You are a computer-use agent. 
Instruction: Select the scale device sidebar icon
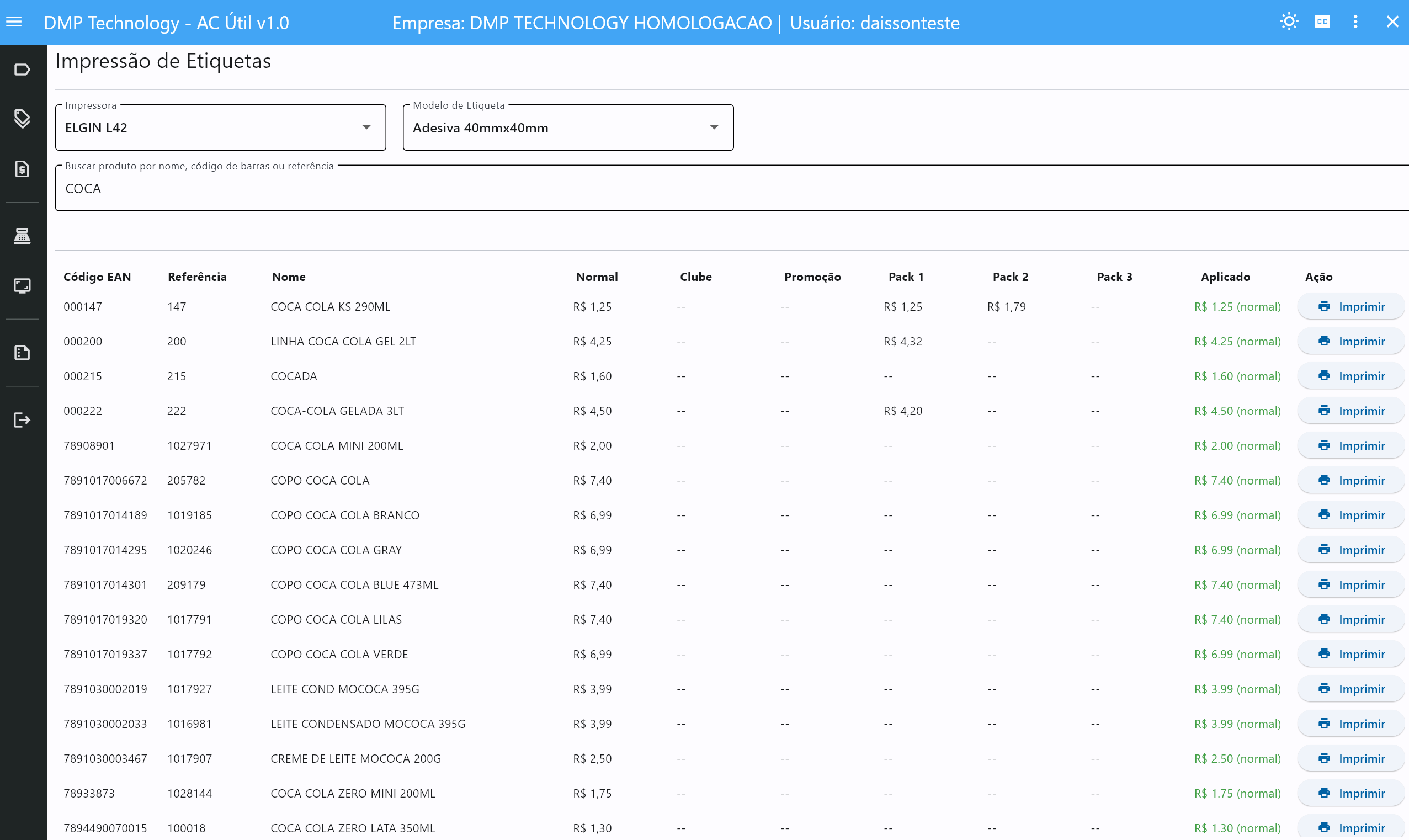click(x=22, y=236)
